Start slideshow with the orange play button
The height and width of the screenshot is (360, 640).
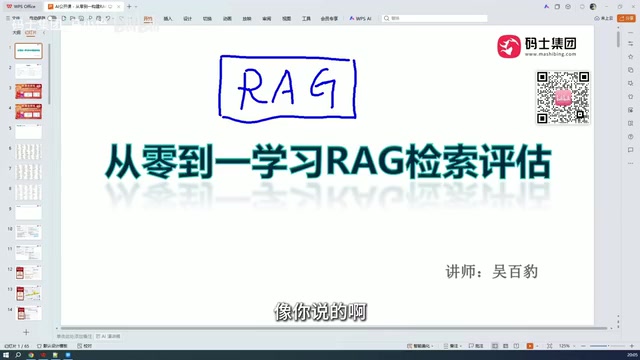[530, 346]
